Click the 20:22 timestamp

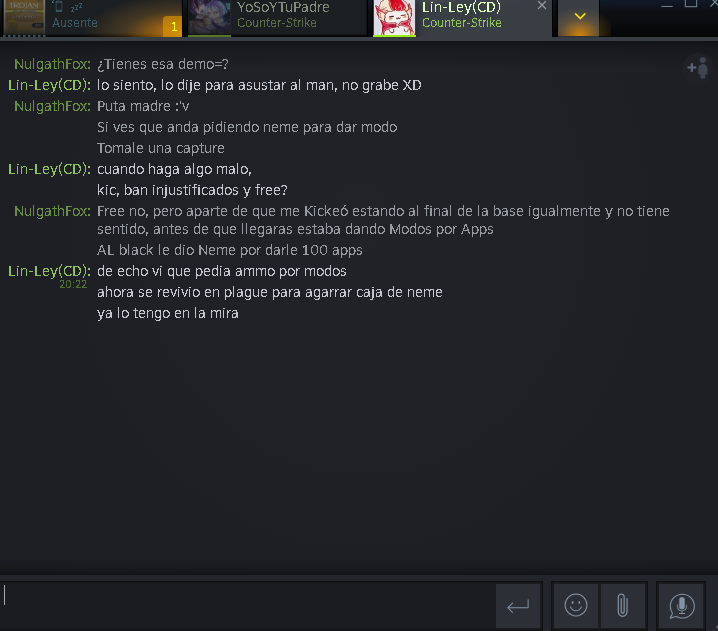click(x=73, y=284)
